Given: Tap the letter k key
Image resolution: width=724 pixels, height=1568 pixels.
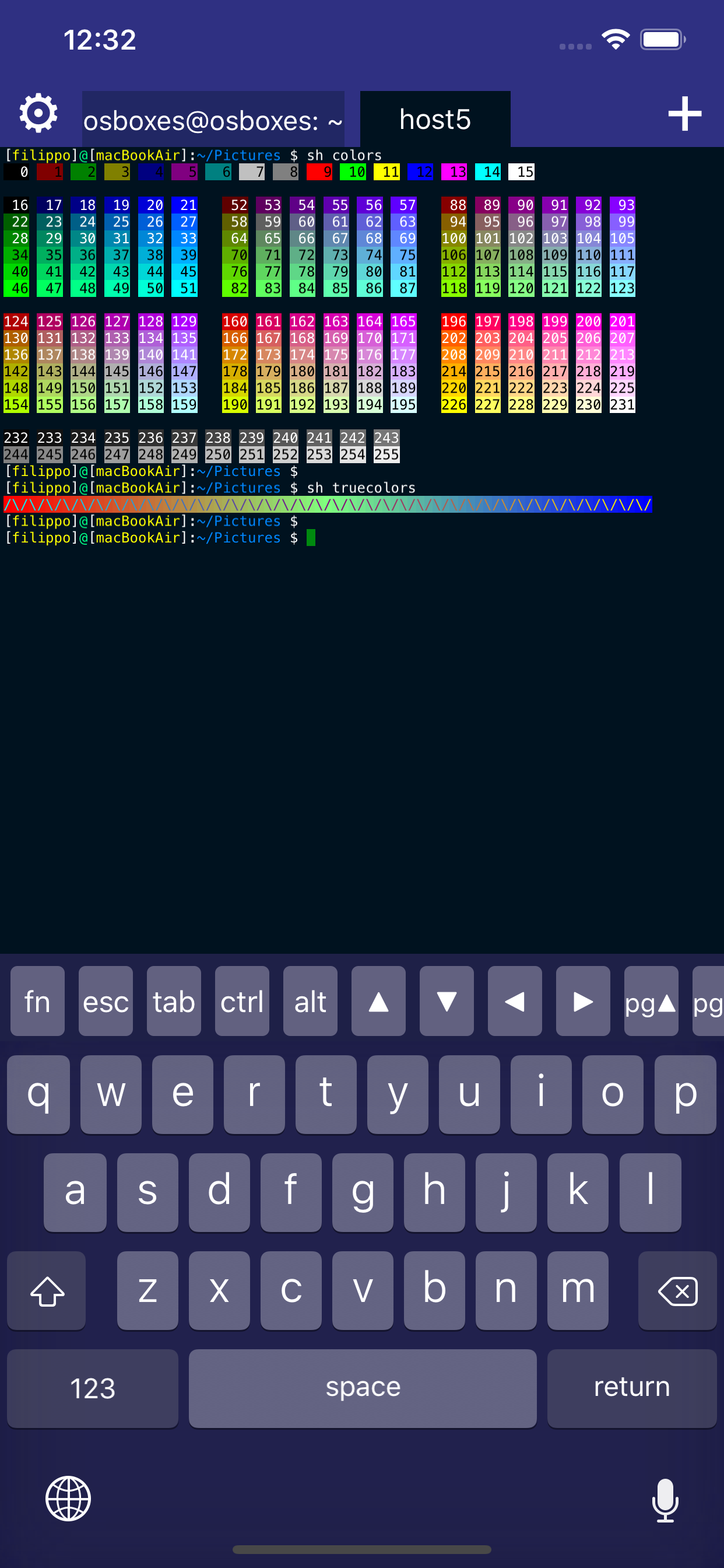Looking at the screenshot, I should pos(578,1192).
